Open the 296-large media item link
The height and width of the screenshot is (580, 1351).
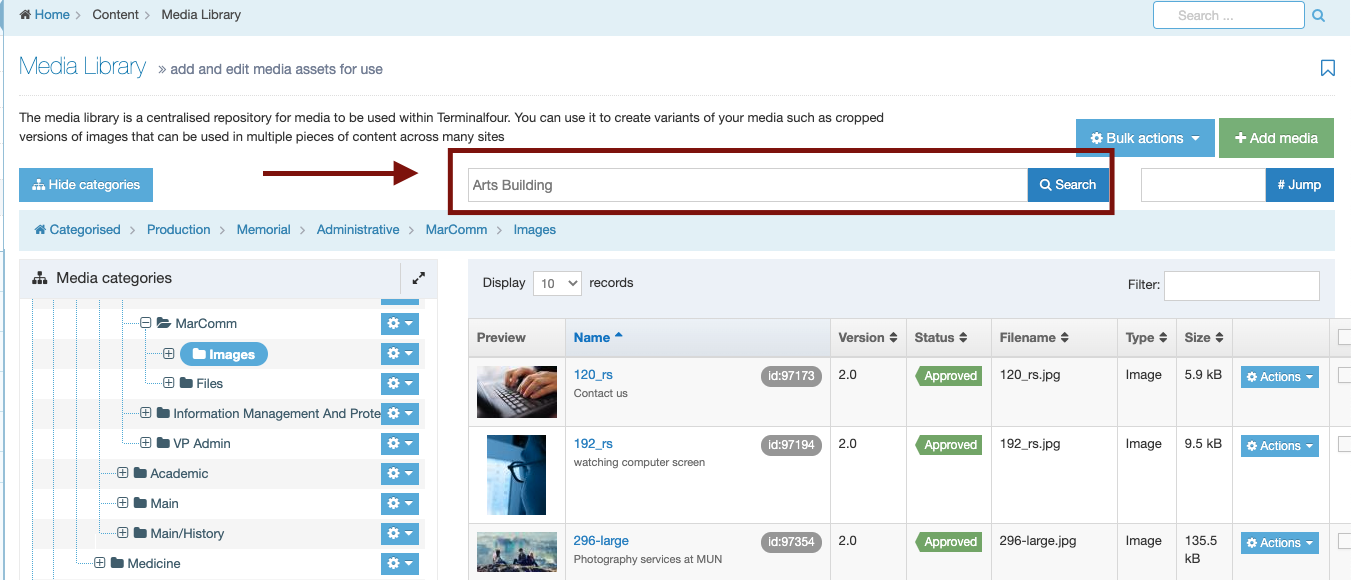point(601,541)
